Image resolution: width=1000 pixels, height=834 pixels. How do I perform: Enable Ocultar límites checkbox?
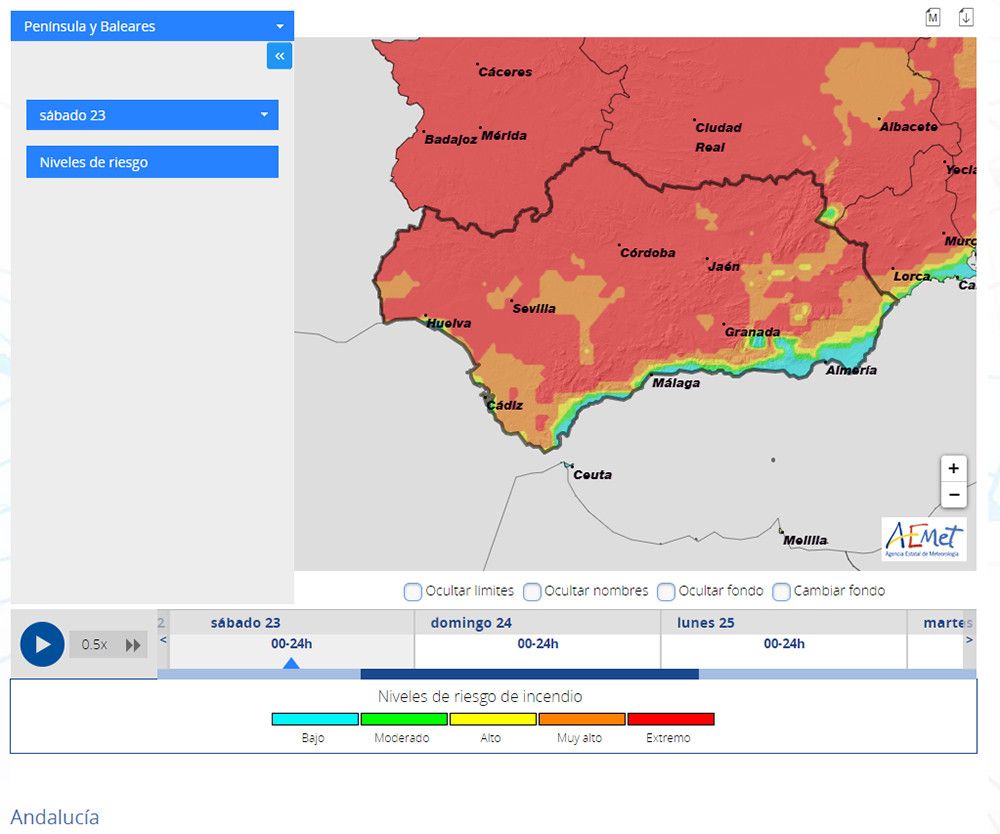(413, 592)
